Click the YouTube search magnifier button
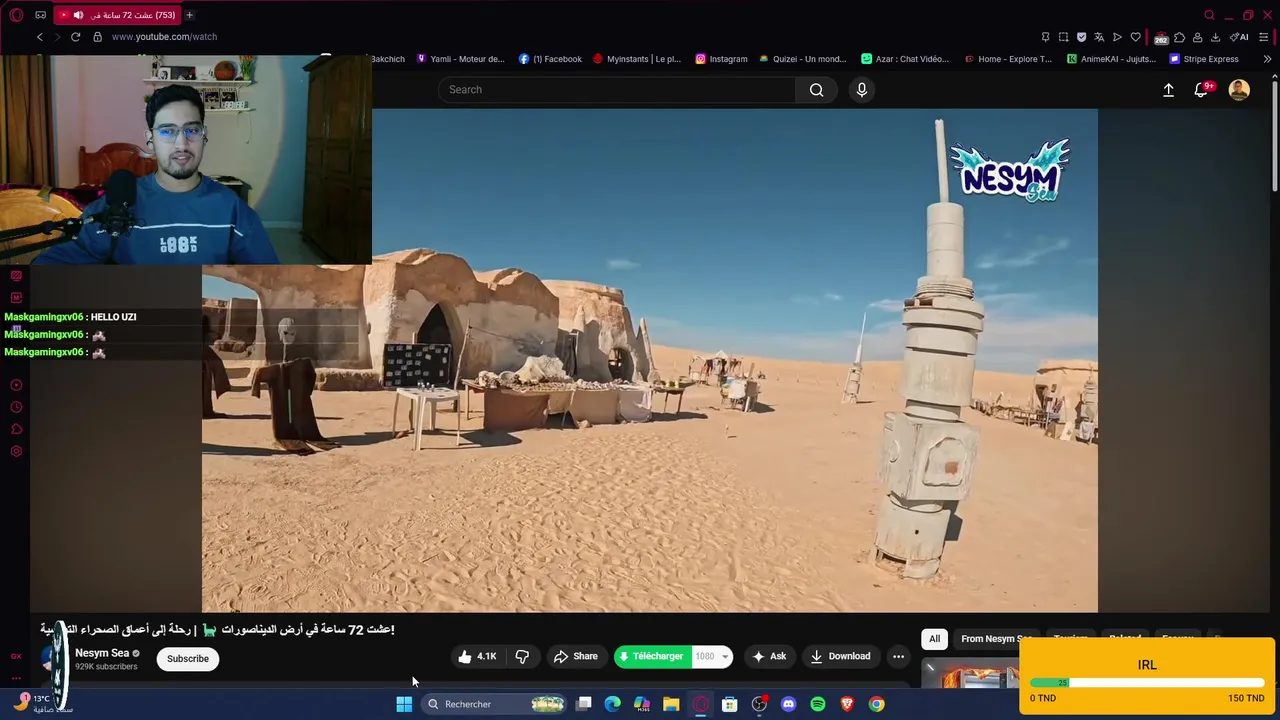The image size is (1280, 720). pos(817,90)
